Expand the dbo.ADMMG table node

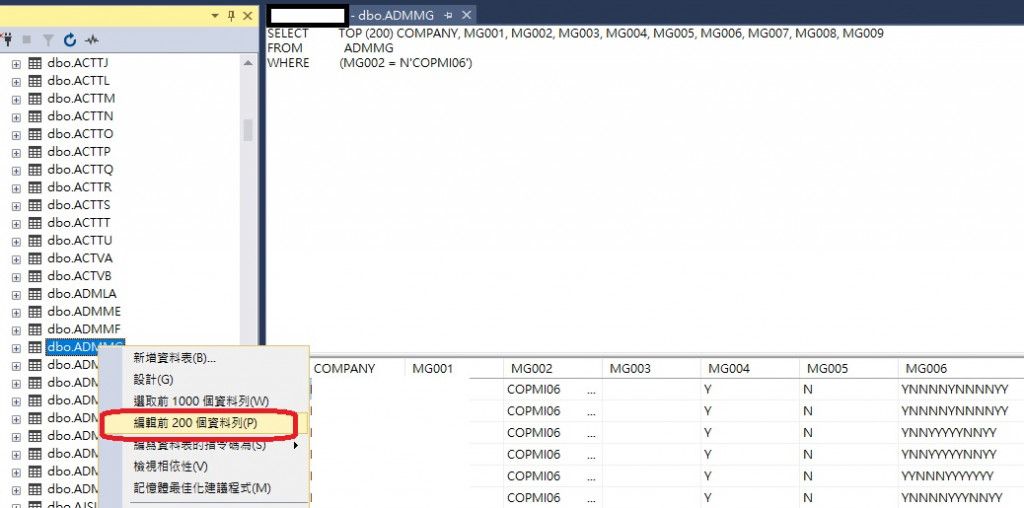tap(16, 347)
